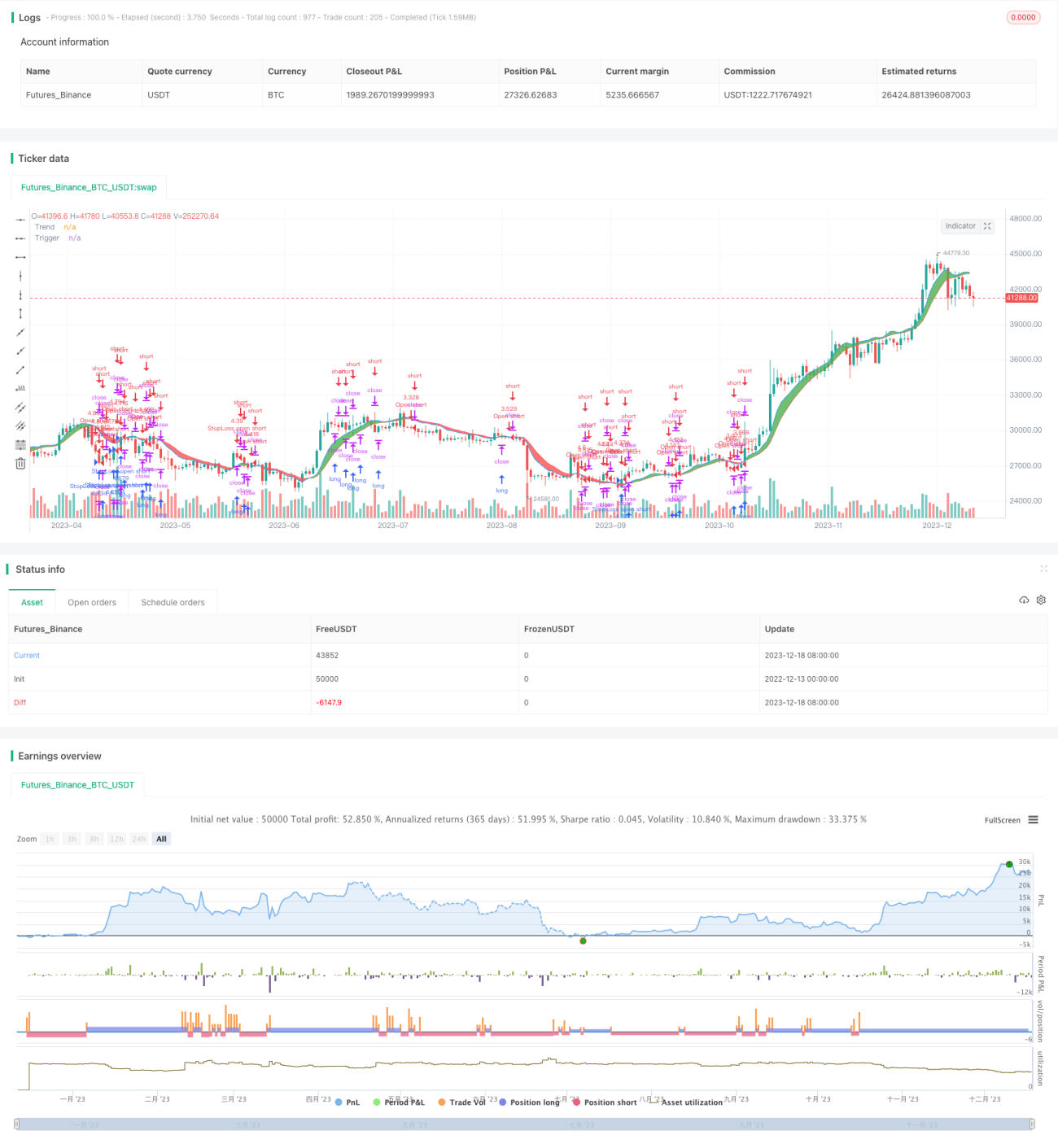Switch to the Schedule orders tab
This screenshot has width=1058, height=1148.
click(x=173, y=603)
